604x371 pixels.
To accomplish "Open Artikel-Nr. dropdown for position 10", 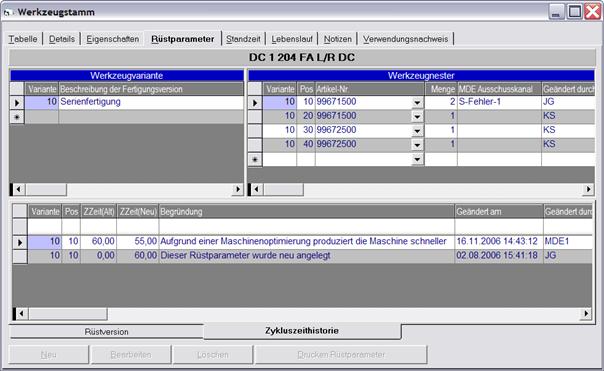I will tap(417, 102).
